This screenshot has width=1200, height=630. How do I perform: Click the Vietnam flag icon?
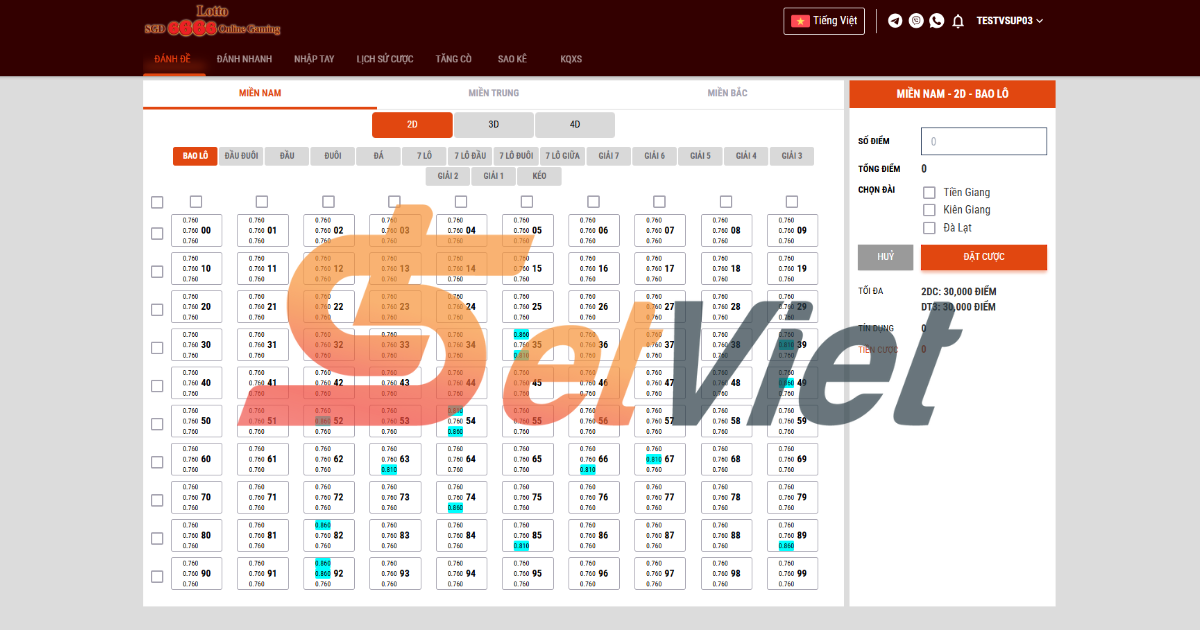[800, 21]
